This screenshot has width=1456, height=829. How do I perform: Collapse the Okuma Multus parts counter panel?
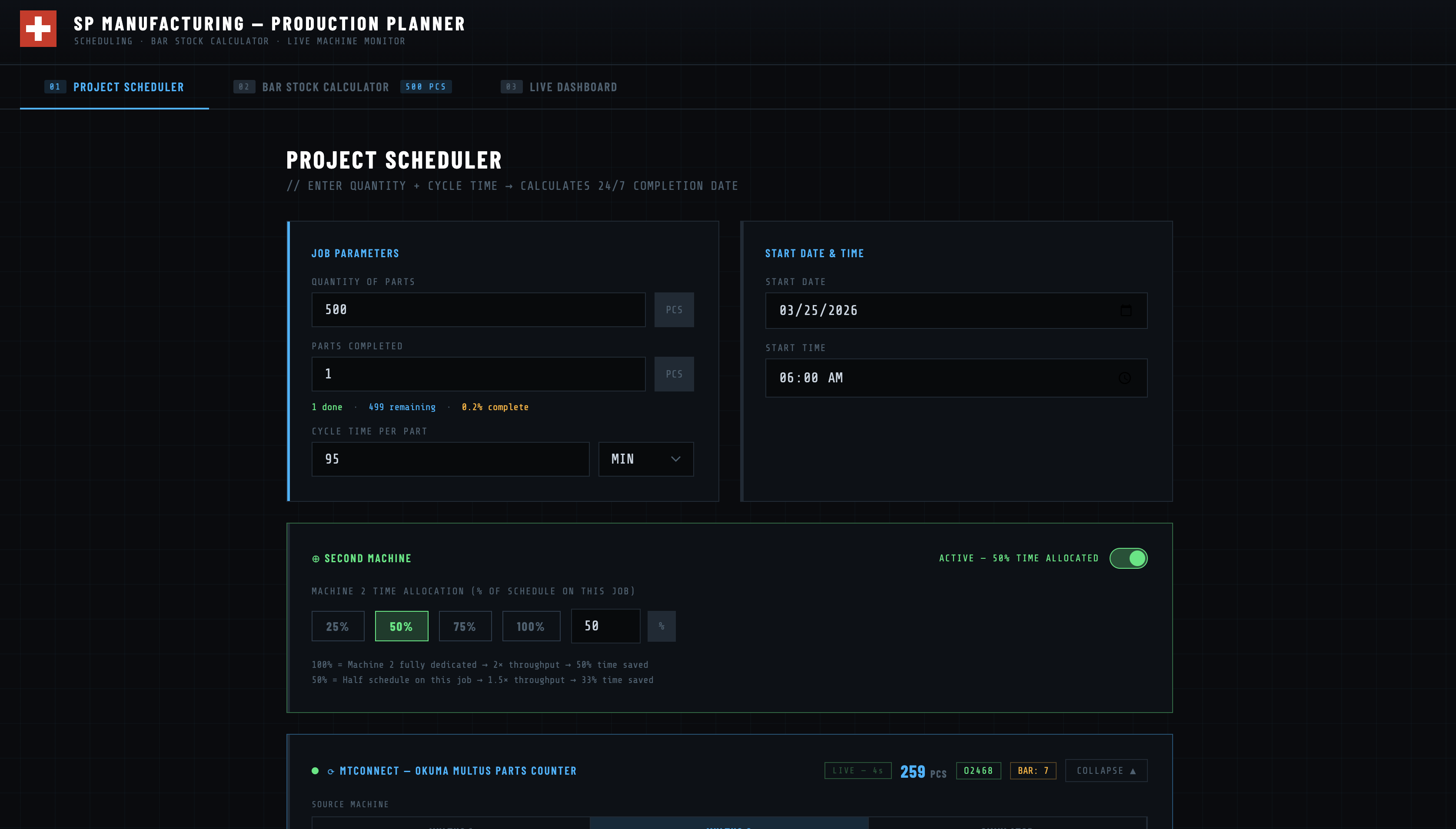click(x=1106, y=770)
